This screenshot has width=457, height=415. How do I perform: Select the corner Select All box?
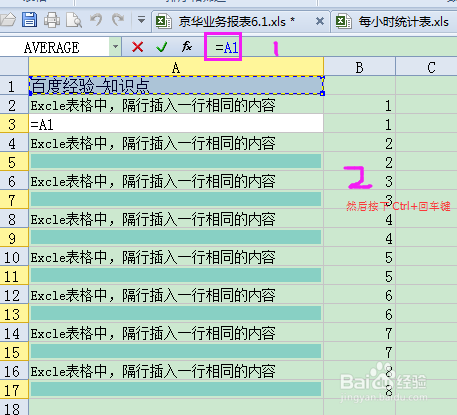tap(14, 67)
